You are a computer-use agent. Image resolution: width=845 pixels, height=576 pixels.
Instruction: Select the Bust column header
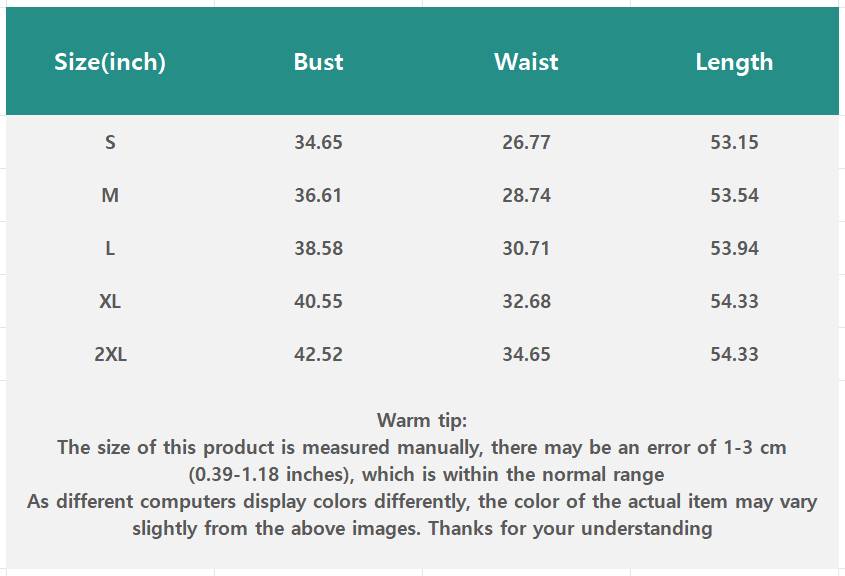point(318,62)
